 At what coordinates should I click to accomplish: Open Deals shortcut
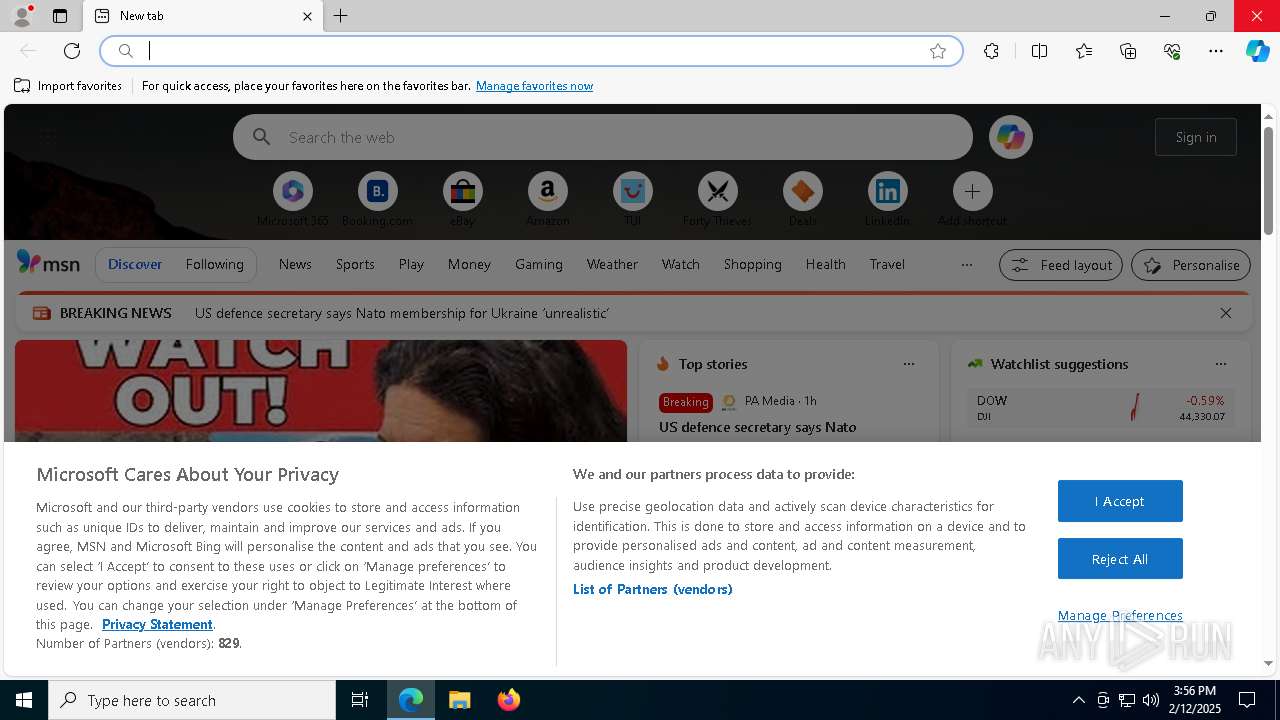click(x=802, y=199)
